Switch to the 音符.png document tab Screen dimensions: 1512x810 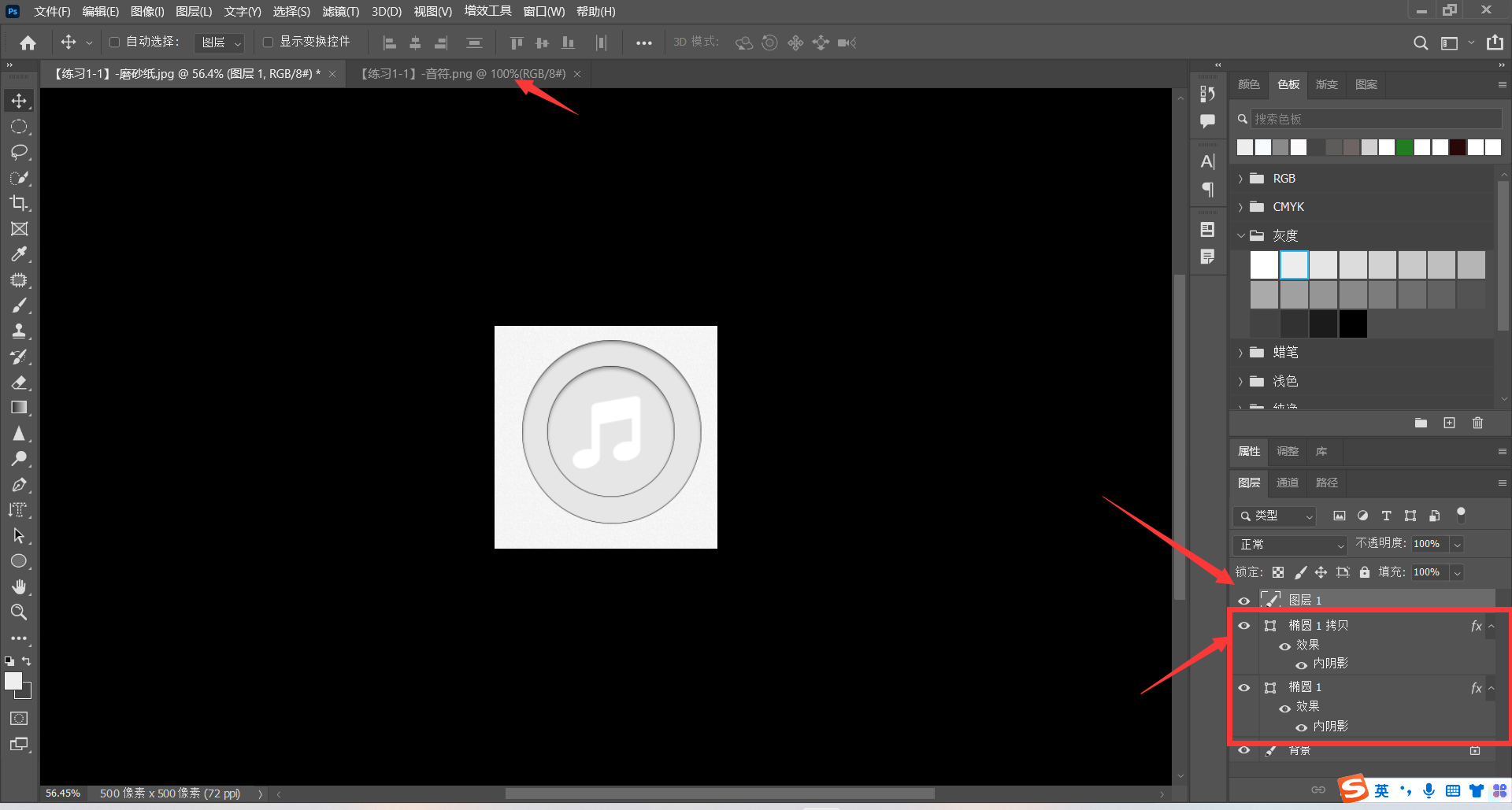(463, 74)
